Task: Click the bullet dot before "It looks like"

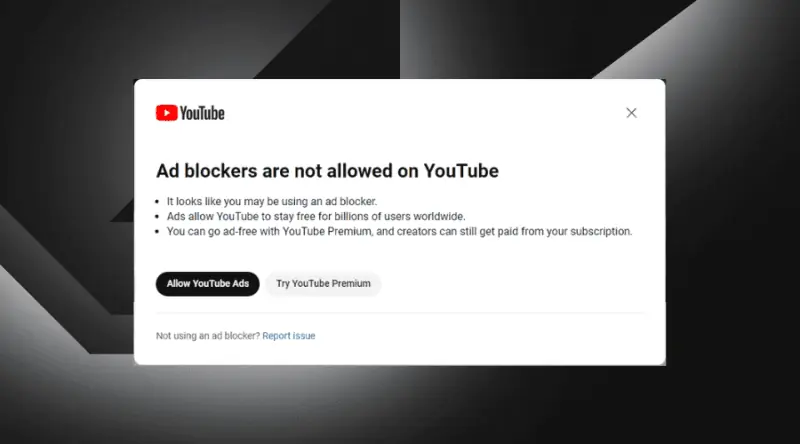Action: (x=158, y=202)
